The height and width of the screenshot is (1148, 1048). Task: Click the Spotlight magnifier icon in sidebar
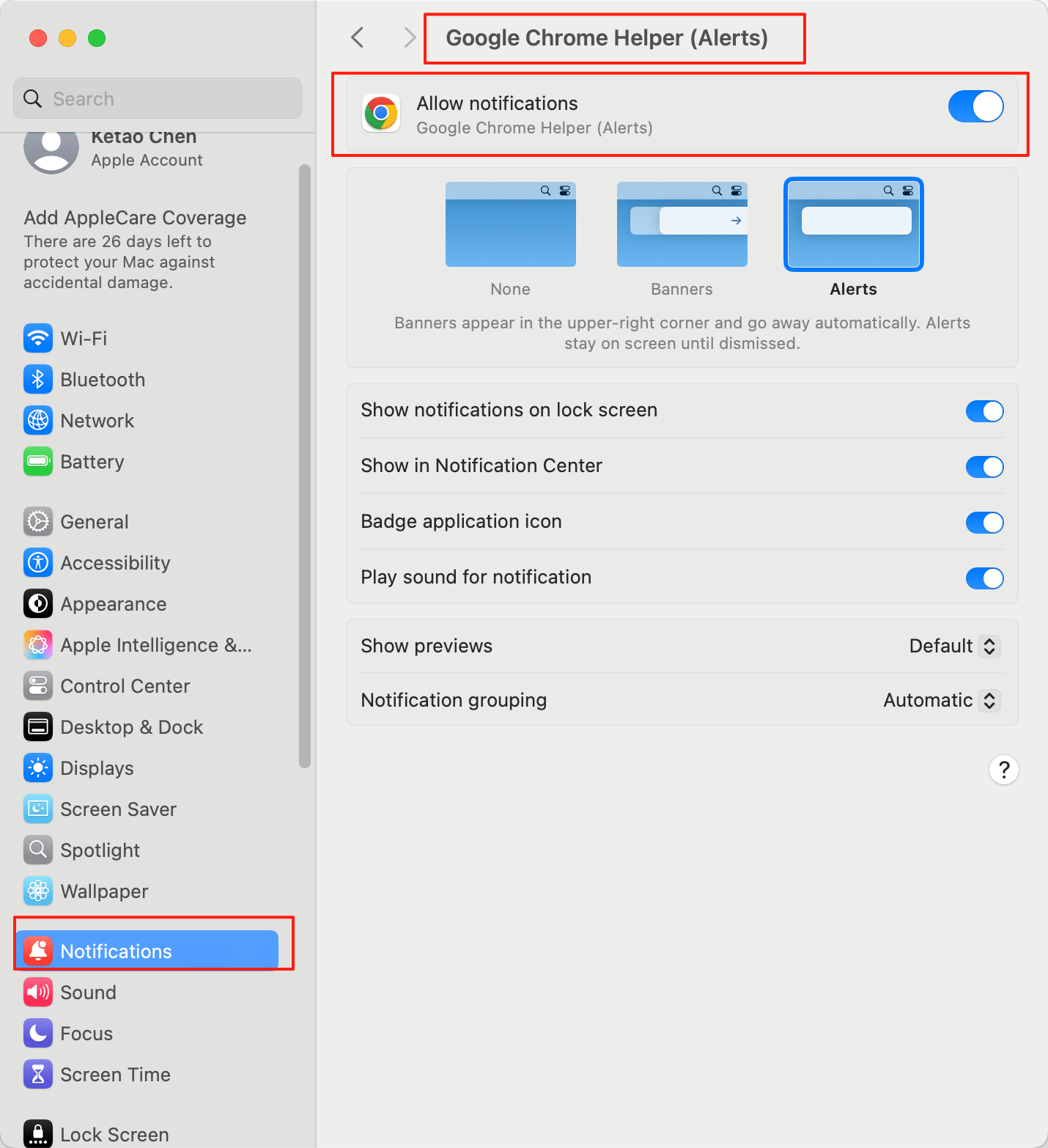pyautogui.click(x=38, y=850)
